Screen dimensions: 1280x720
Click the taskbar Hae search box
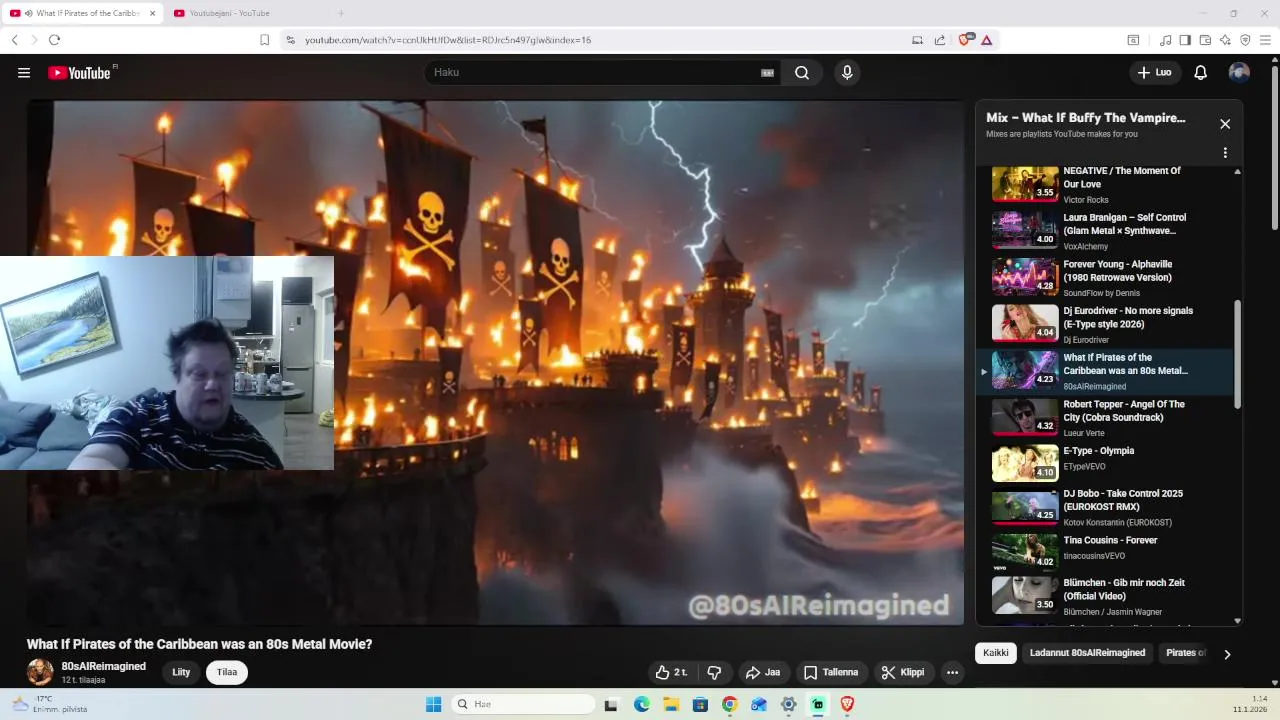point(522,704)
